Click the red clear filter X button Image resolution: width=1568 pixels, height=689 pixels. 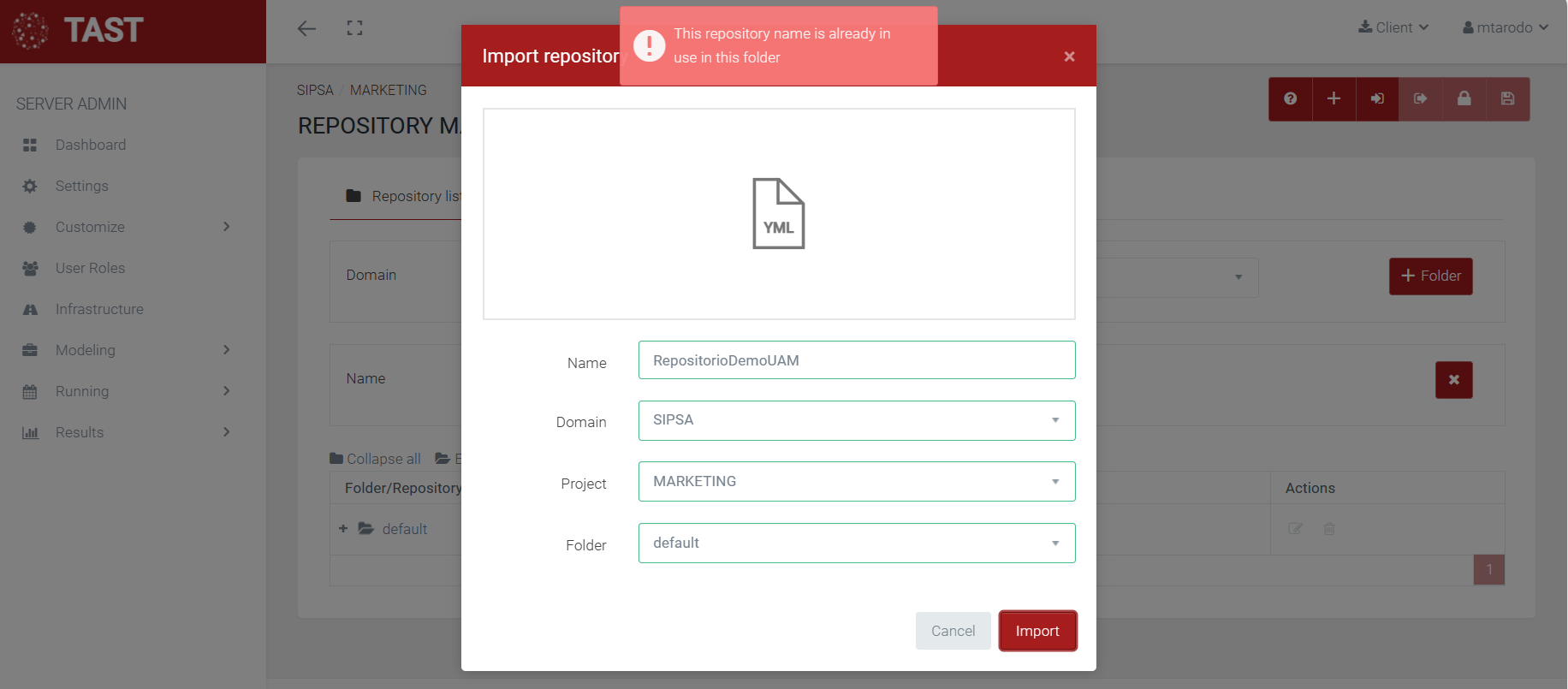click(1453, 380)
